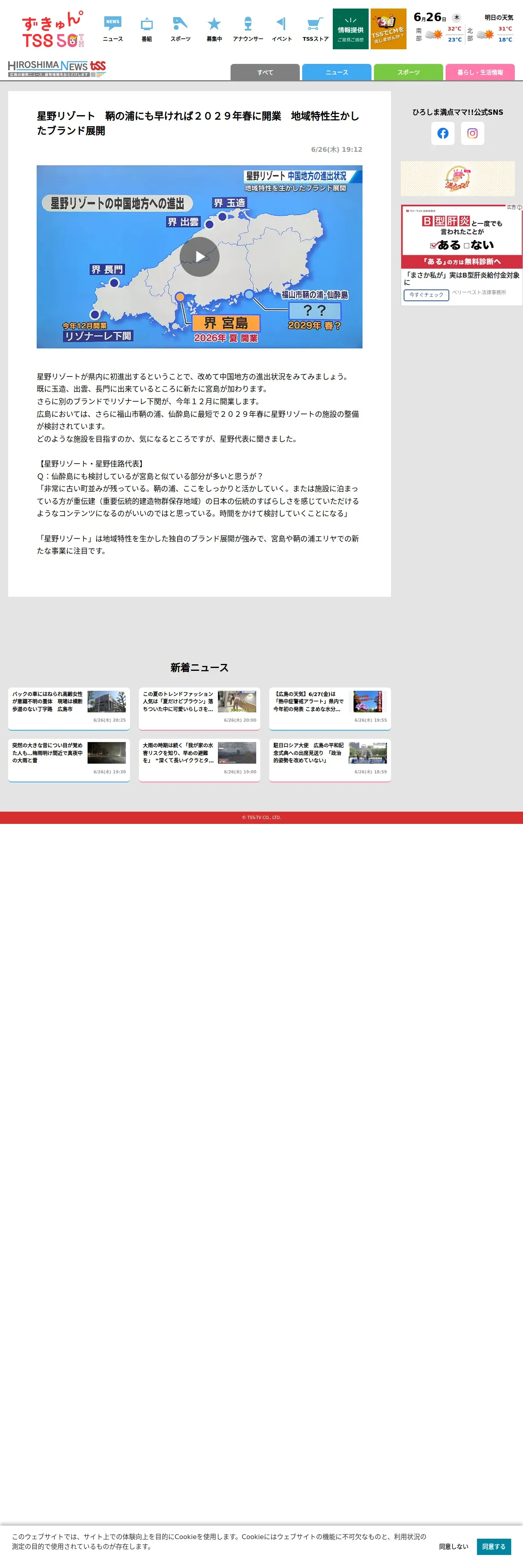Click the ひろしま満点ママ banner

(458, 178)
